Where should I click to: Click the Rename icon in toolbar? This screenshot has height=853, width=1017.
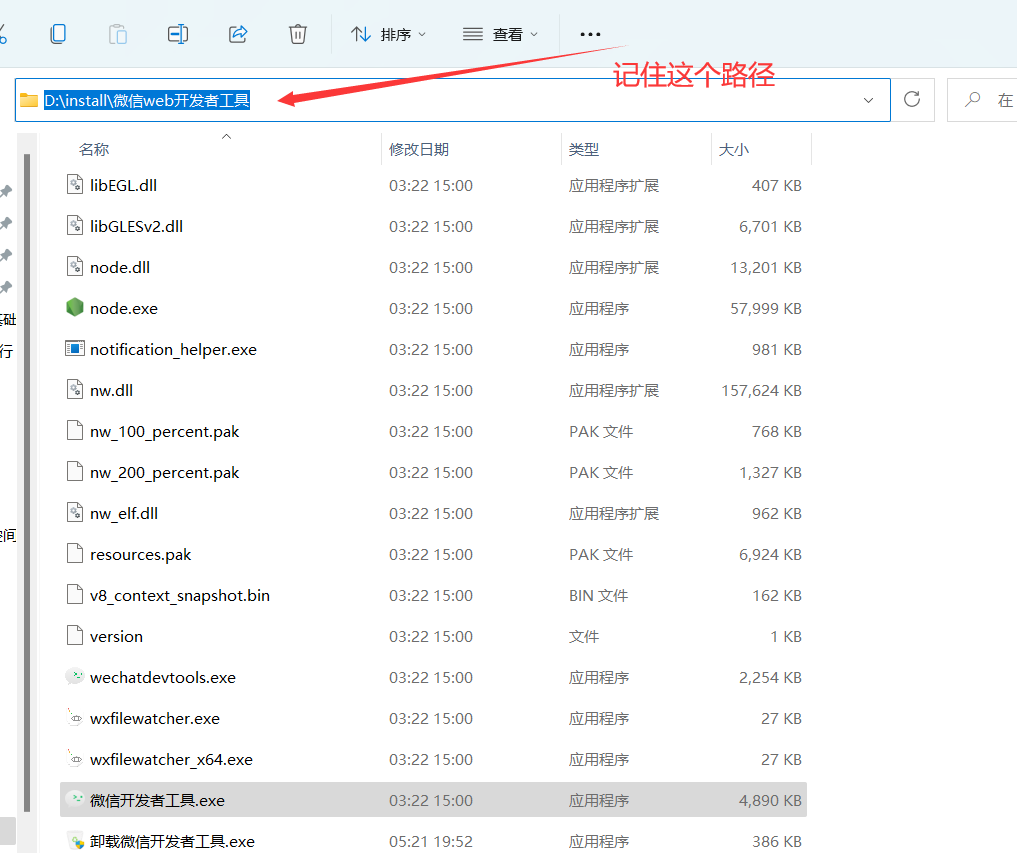(178, 34)
